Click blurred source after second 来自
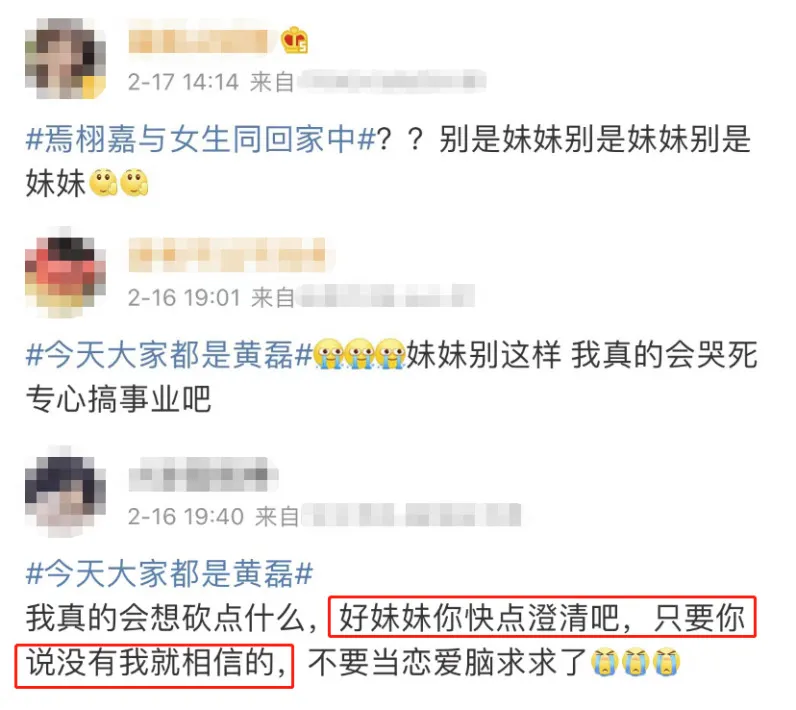This screenshot has width=796, height=710. [x=387, y=296]
